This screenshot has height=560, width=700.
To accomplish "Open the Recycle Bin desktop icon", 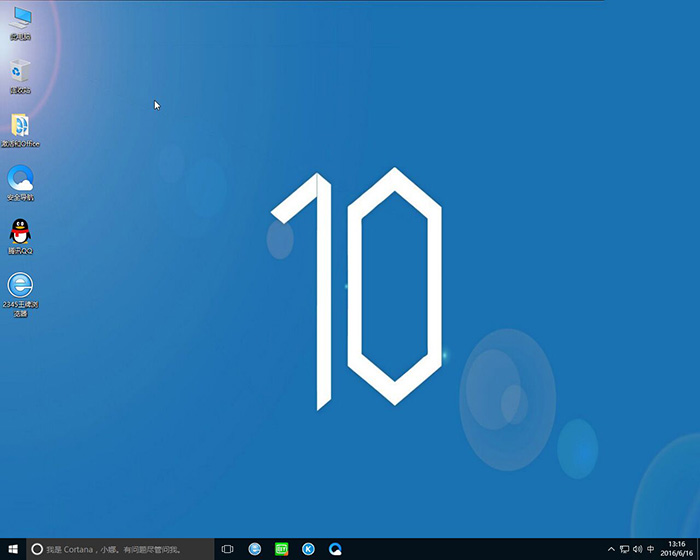I will pos(20,73).
